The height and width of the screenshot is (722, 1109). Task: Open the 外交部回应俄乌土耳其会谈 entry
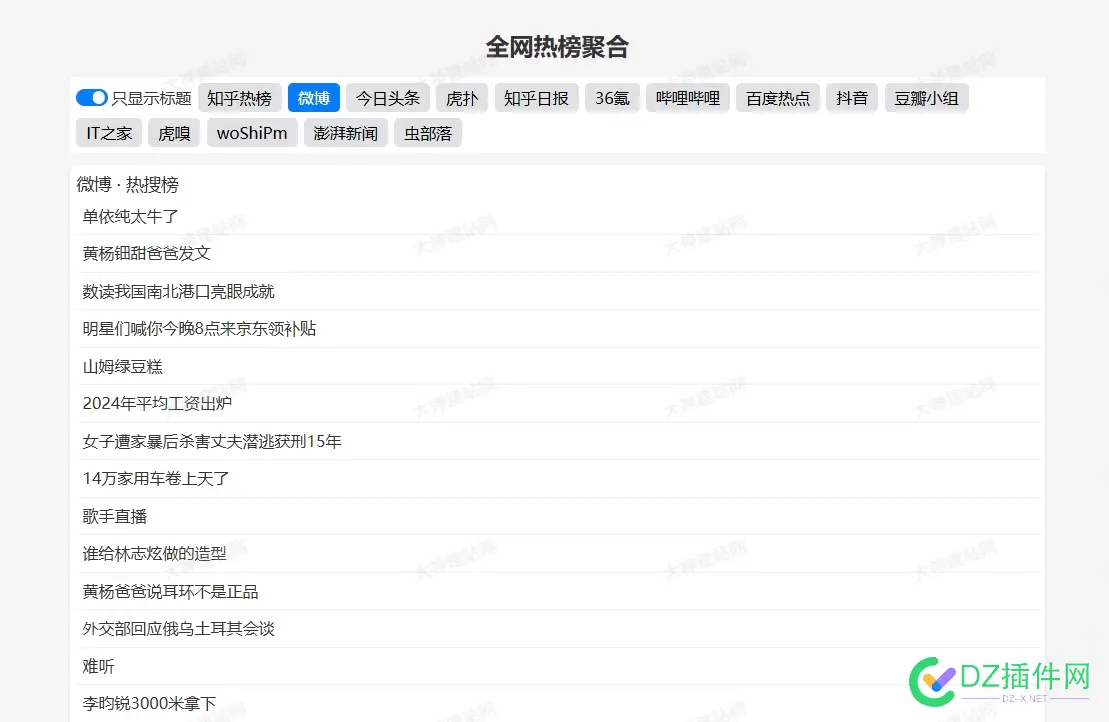click(x=557, y=629)
